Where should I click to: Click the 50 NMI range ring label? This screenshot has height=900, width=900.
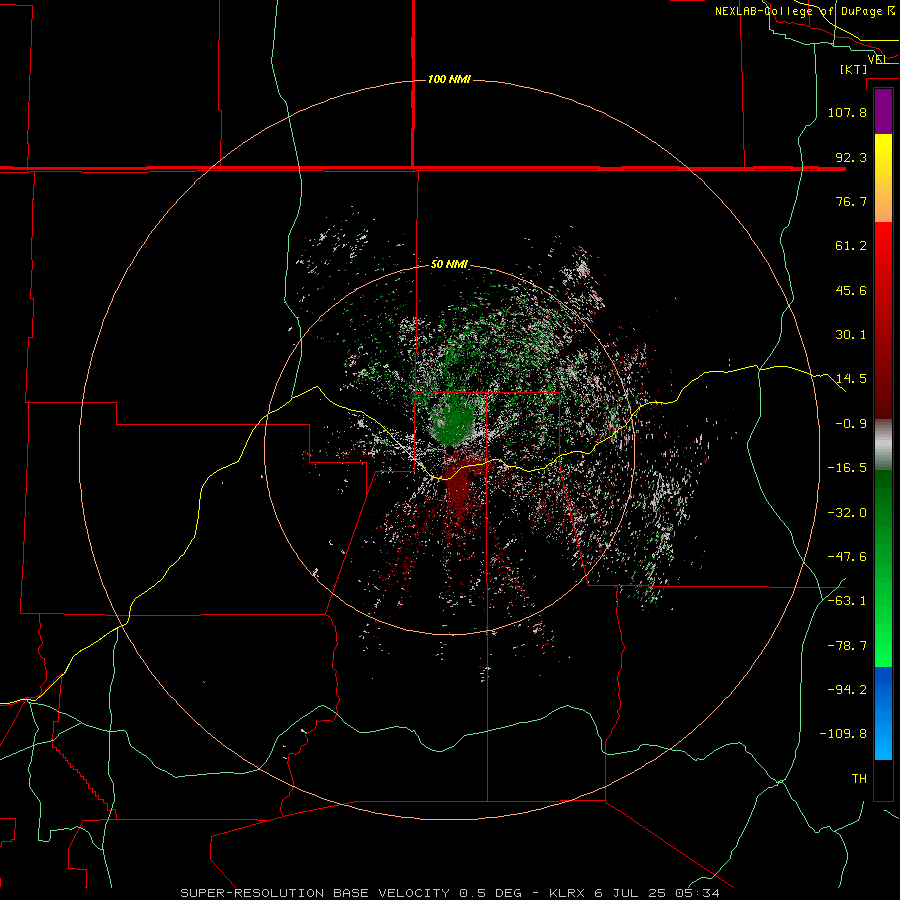[x=449, y=264]
